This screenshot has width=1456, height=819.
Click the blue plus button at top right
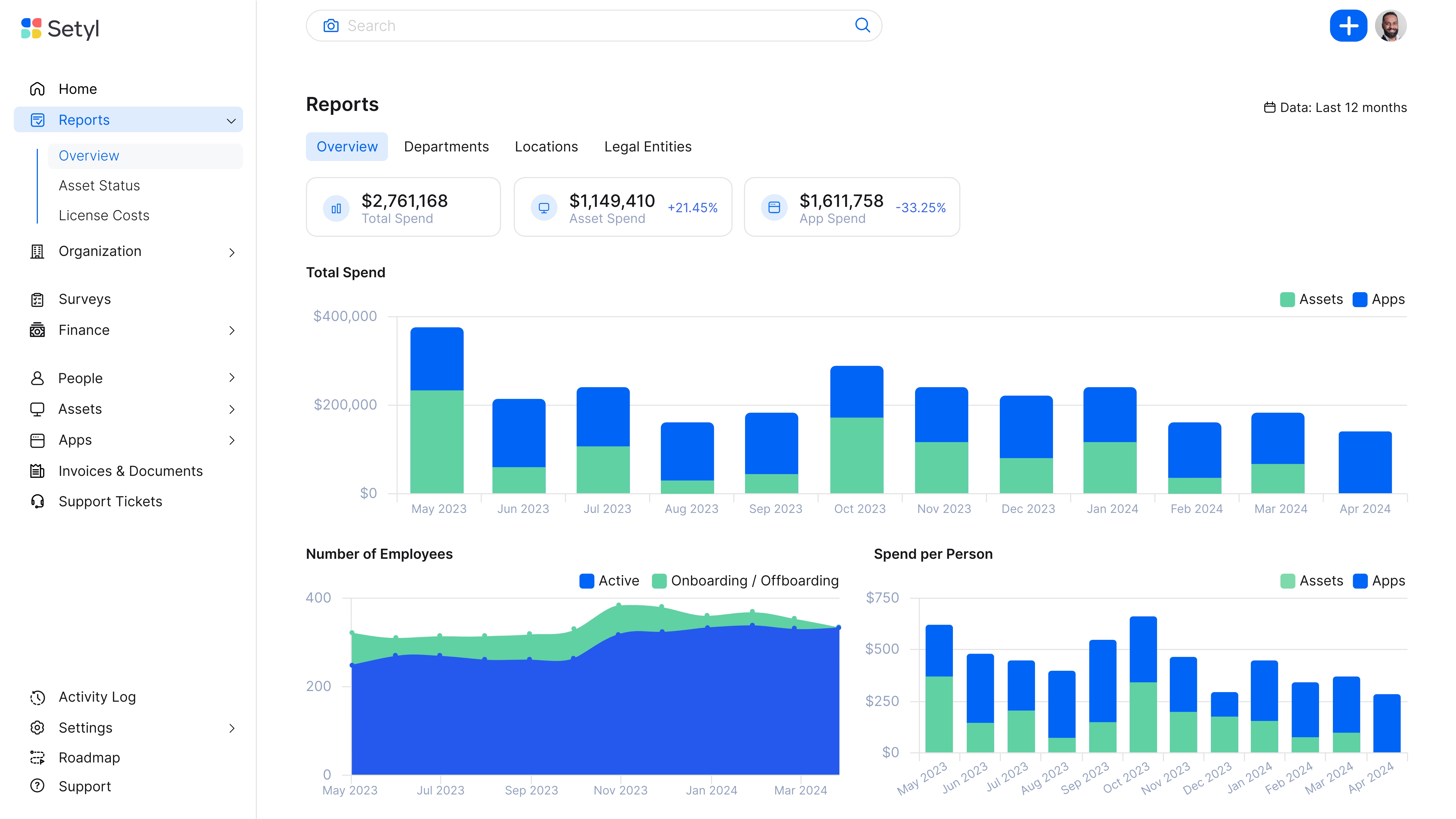tap(1349, 25)
